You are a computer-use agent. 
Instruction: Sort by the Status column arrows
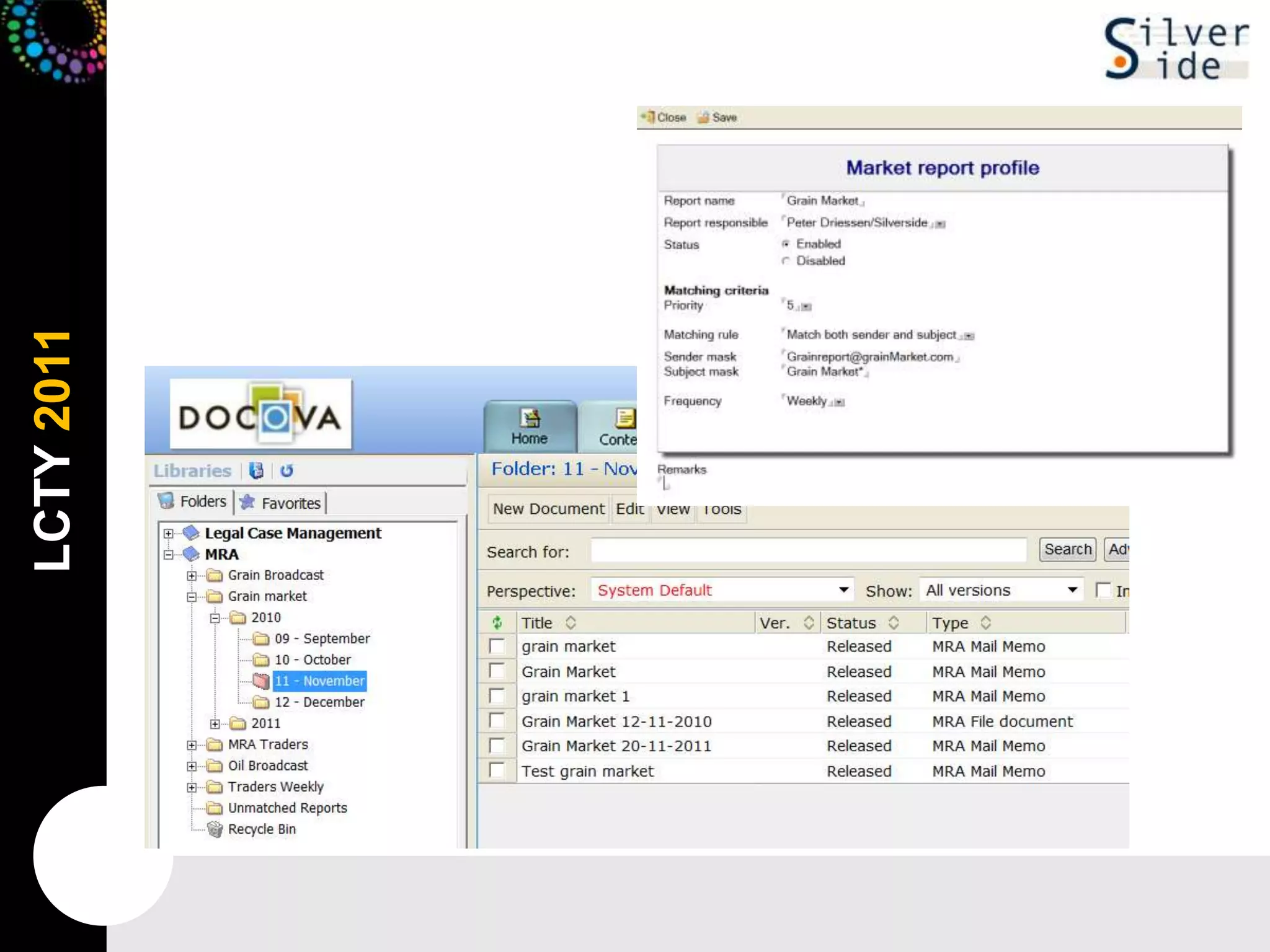click(x=894, y=623)
